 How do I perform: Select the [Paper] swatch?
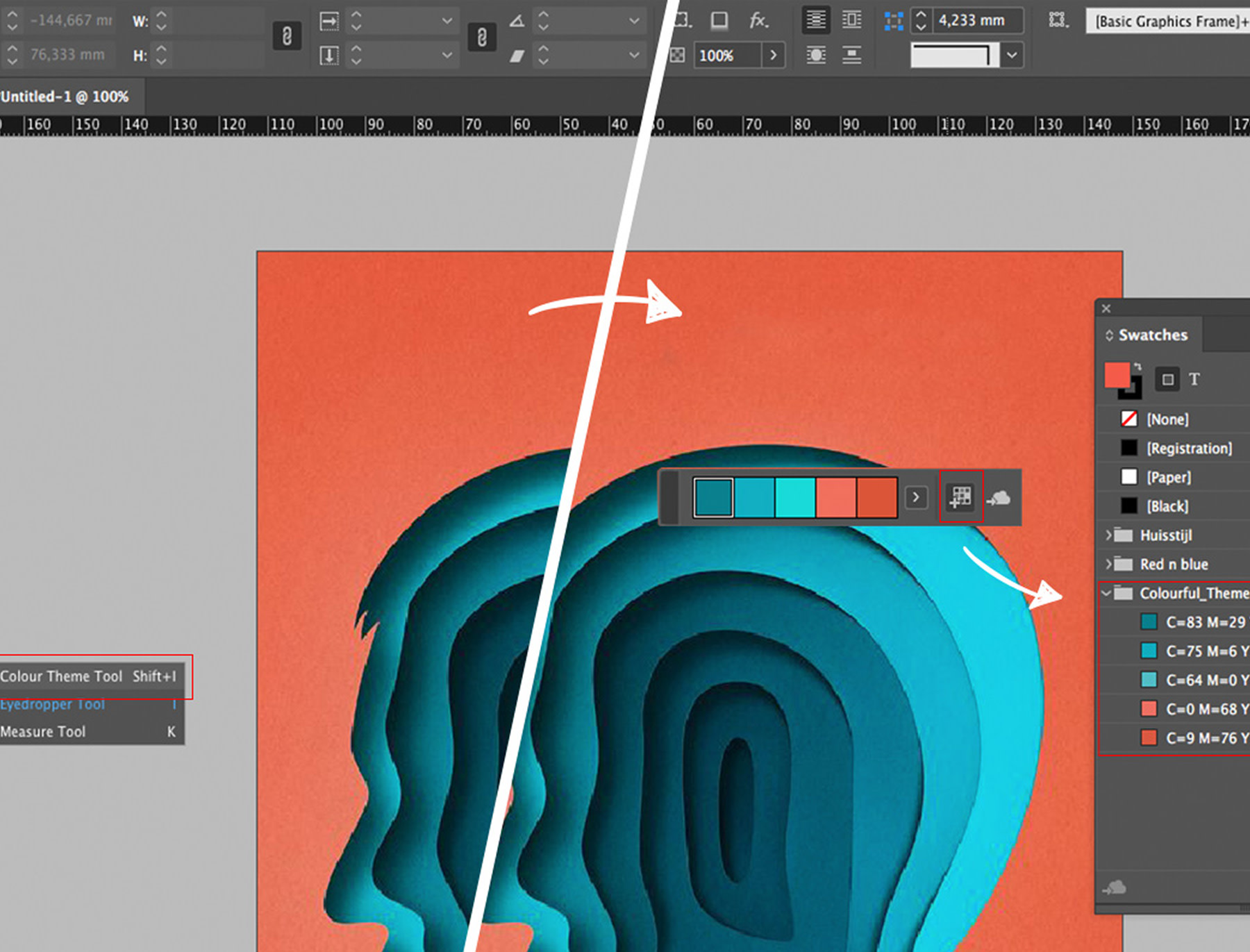coord(1174,477)
